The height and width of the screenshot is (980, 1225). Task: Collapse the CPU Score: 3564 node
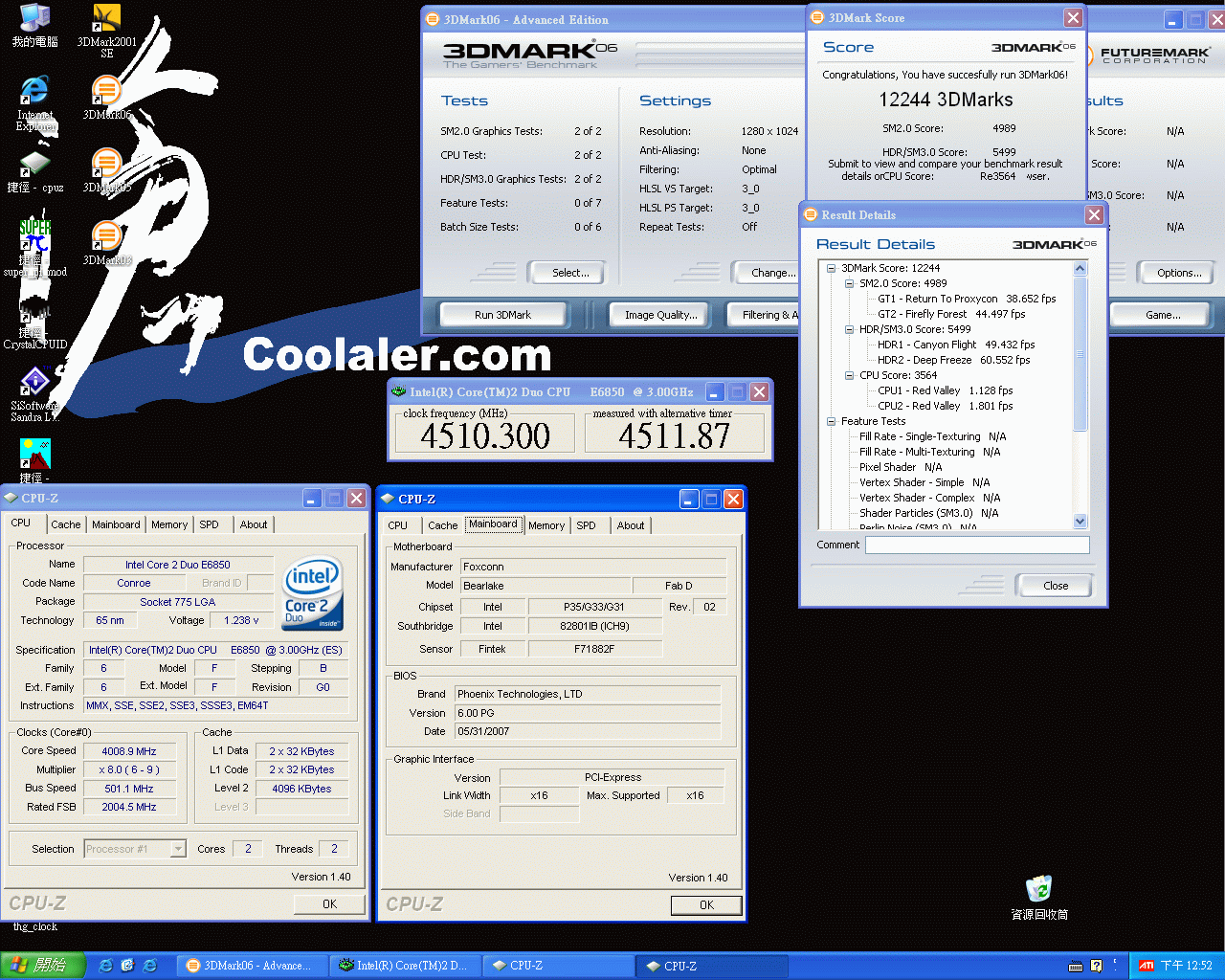[849, 375]
